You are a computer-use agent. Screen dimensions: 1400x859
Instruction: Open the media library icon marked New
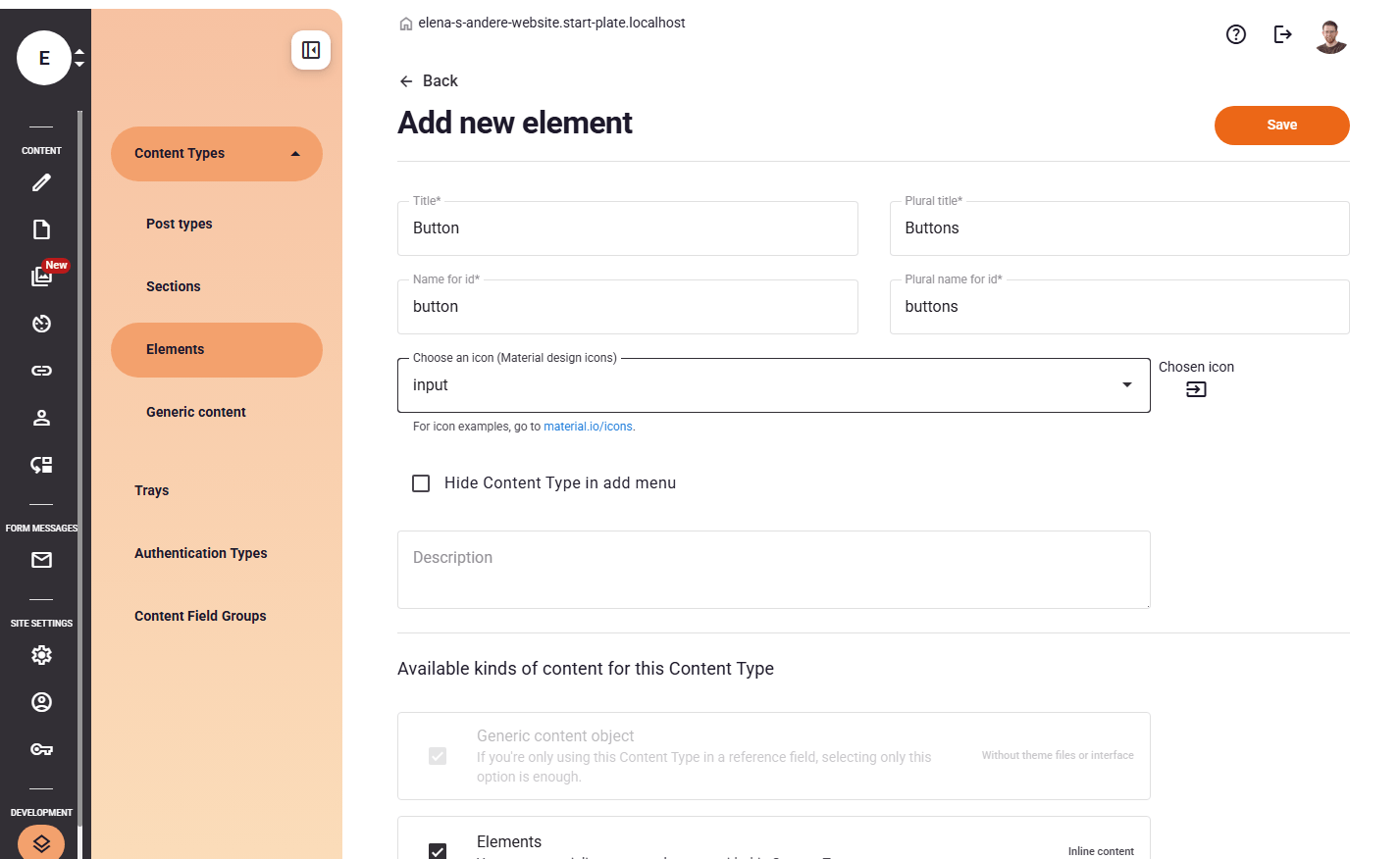[41, 277]
